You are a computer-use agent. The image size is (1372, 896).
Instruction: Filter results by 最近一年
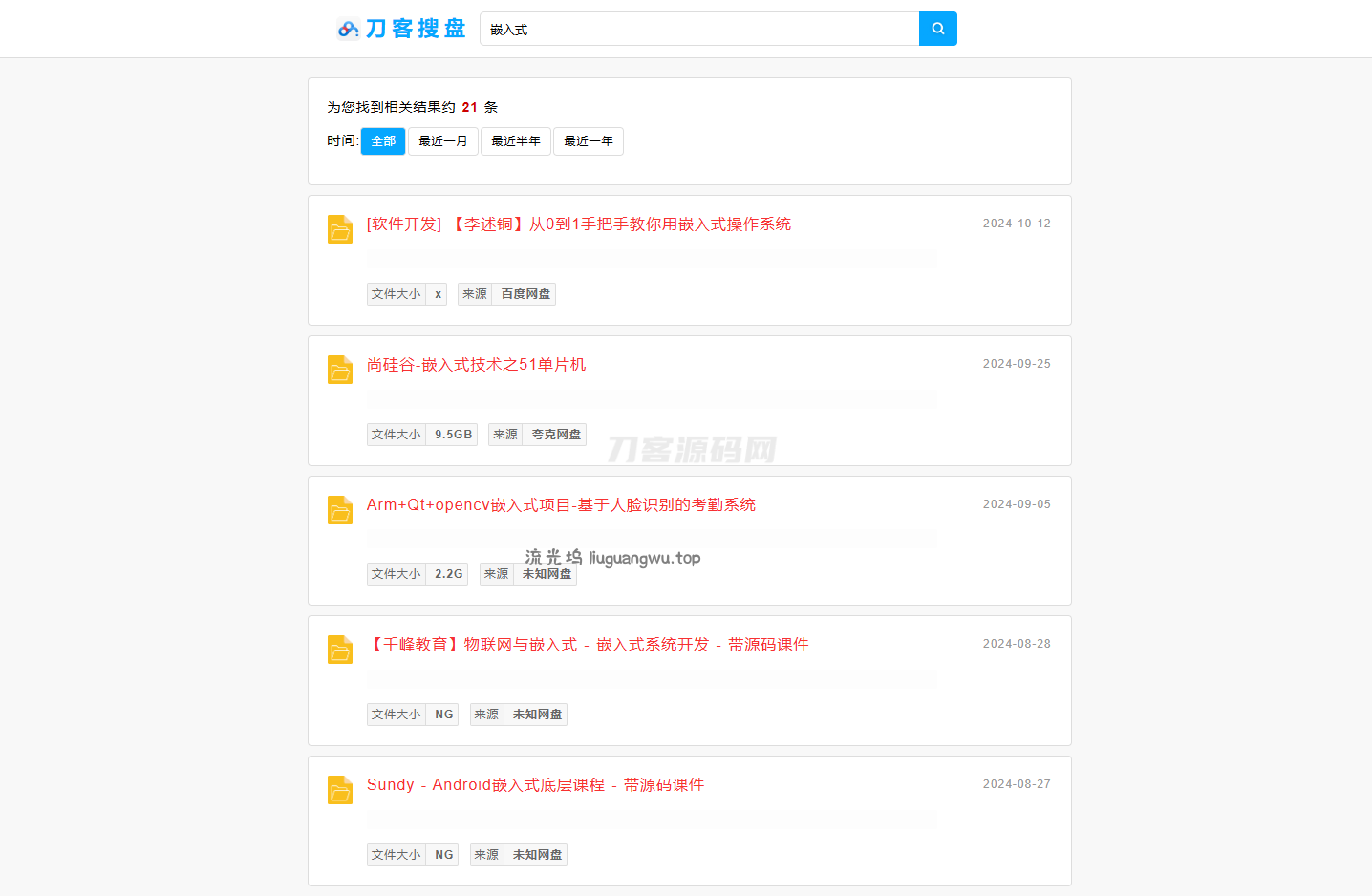point(589,141)
